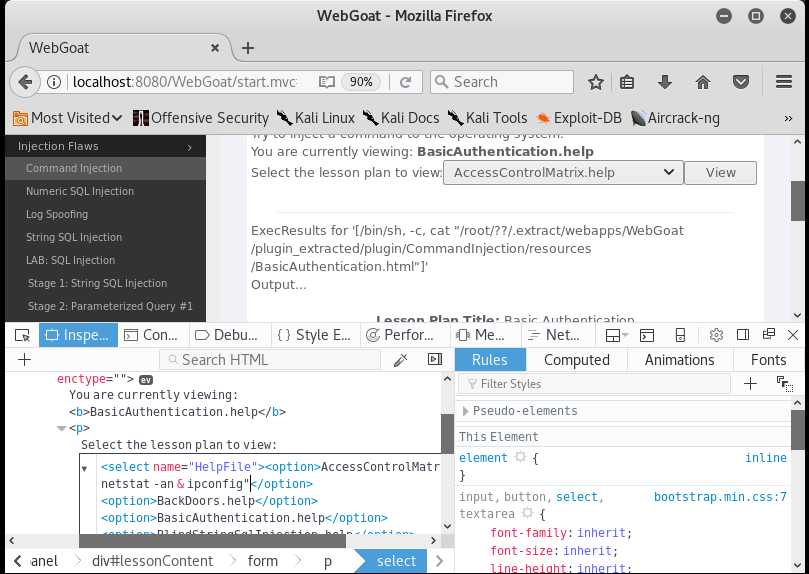The image size is (809, 574).
Task: Collapse the <p> node in markup
Action: [x=62, y=428]
